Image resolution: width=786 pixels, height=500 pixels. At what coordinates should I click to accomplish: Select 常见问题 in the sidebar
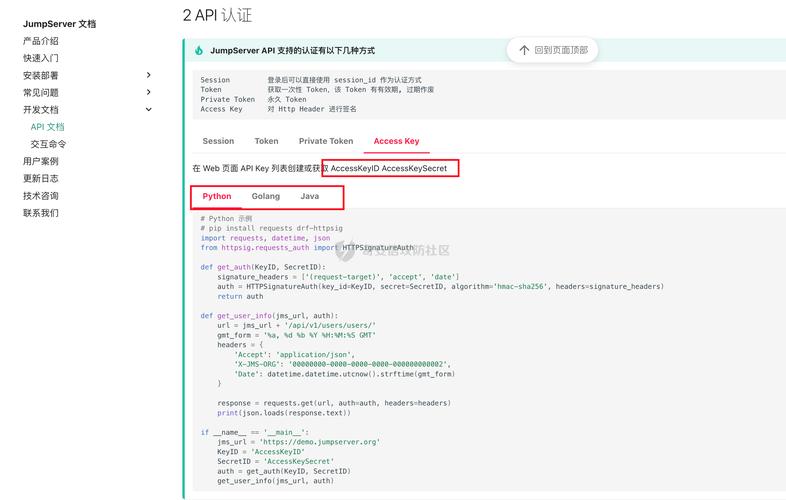[x=41, y=92]
